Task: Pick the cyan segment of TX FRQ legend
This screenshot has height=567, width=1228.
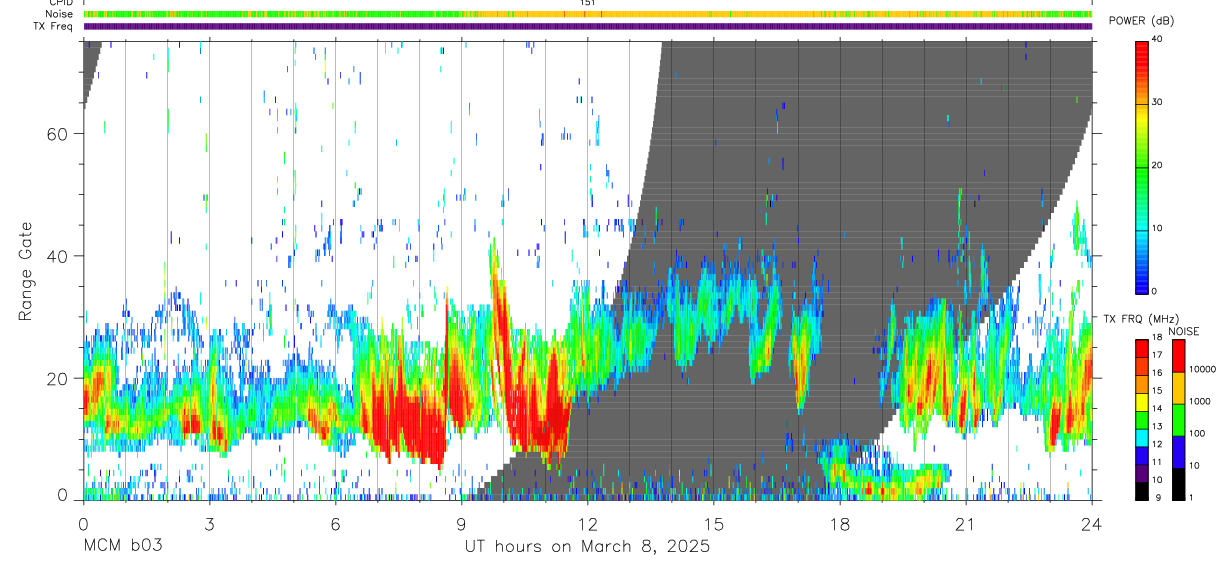Action: 1142,438
